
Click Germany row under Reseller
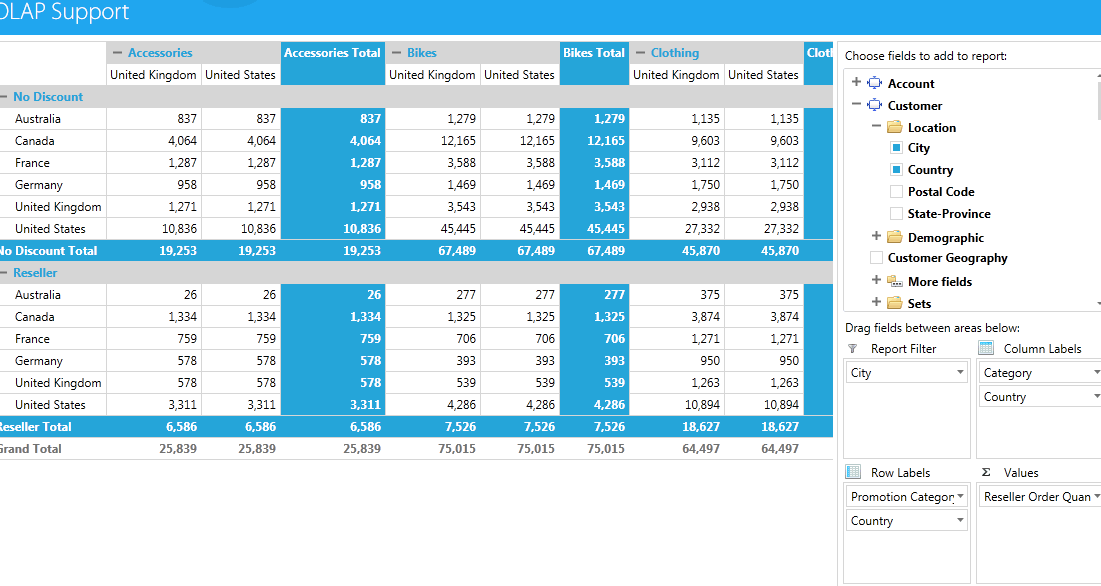coord(53,361)
